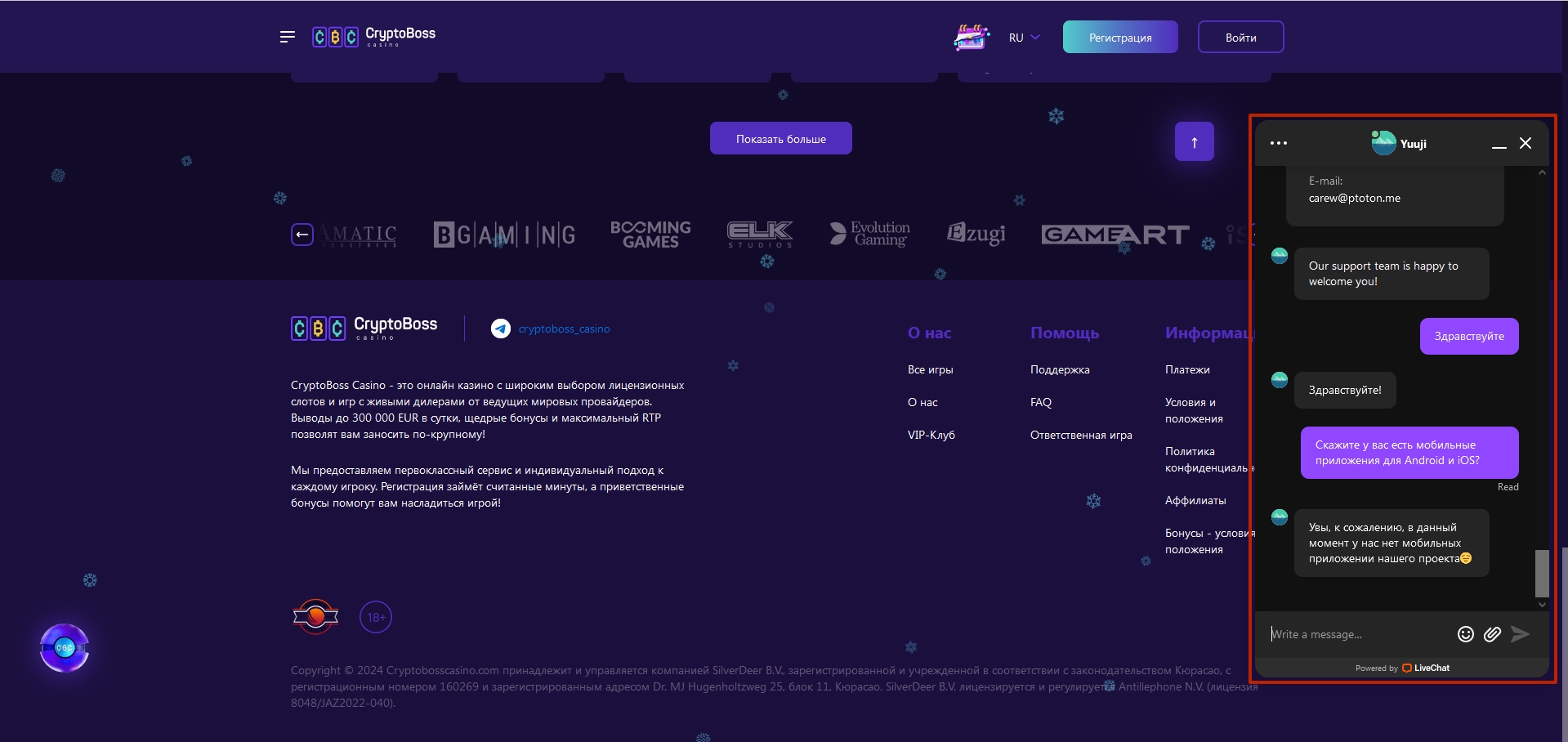
Task: Click the chat scrollbar thumb
Action: point(1542,572)
